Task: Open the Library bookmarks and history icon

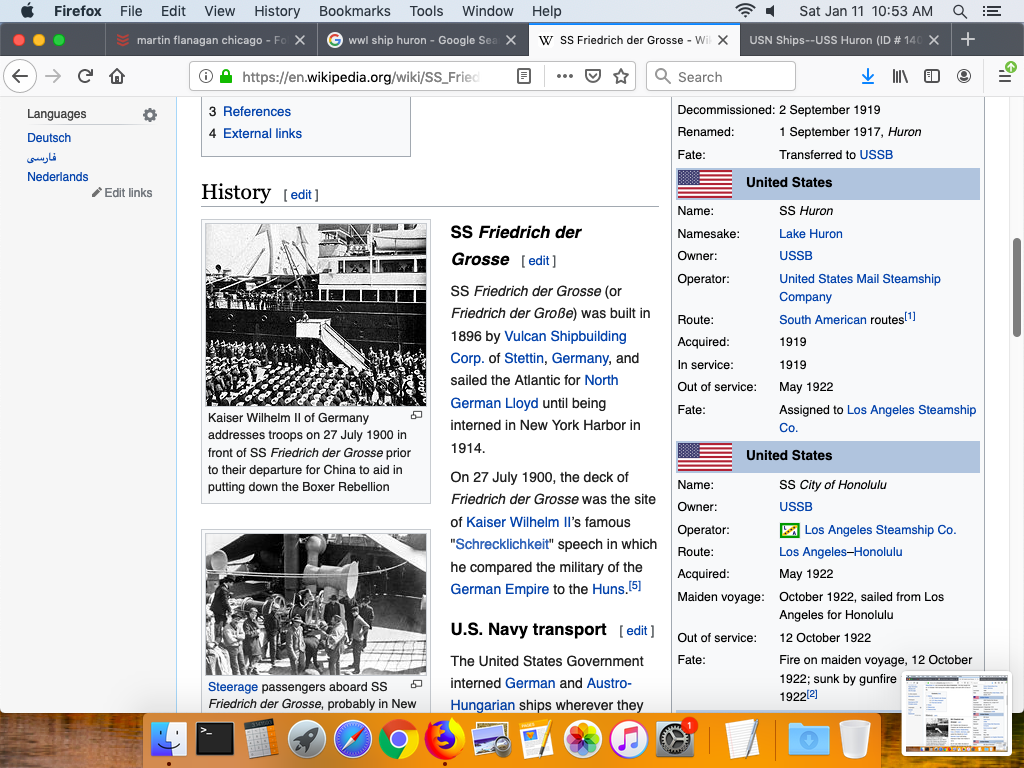Action: coord(900,76)
